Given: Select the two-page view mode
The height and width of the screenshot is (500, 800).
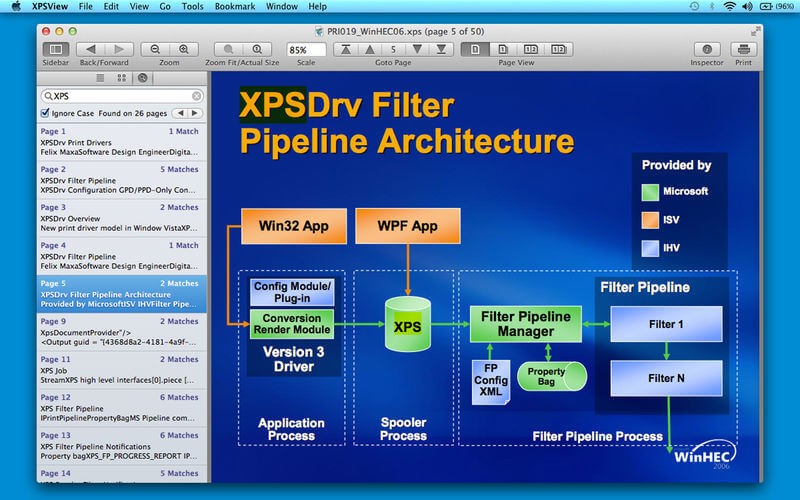Looking at the screenshot, I should [x=531, y=49].
